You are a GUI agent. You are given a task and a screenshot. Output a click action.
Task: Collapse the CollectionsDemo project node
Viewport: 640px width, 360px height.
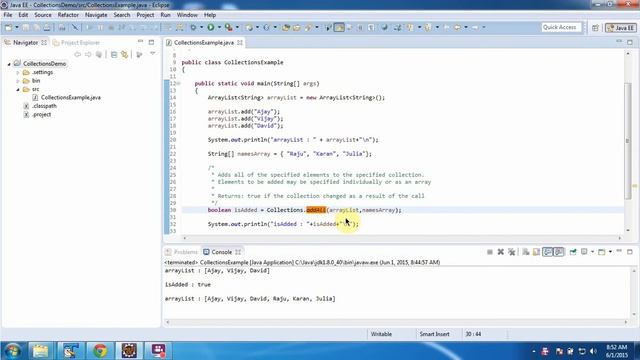(9, 64)
